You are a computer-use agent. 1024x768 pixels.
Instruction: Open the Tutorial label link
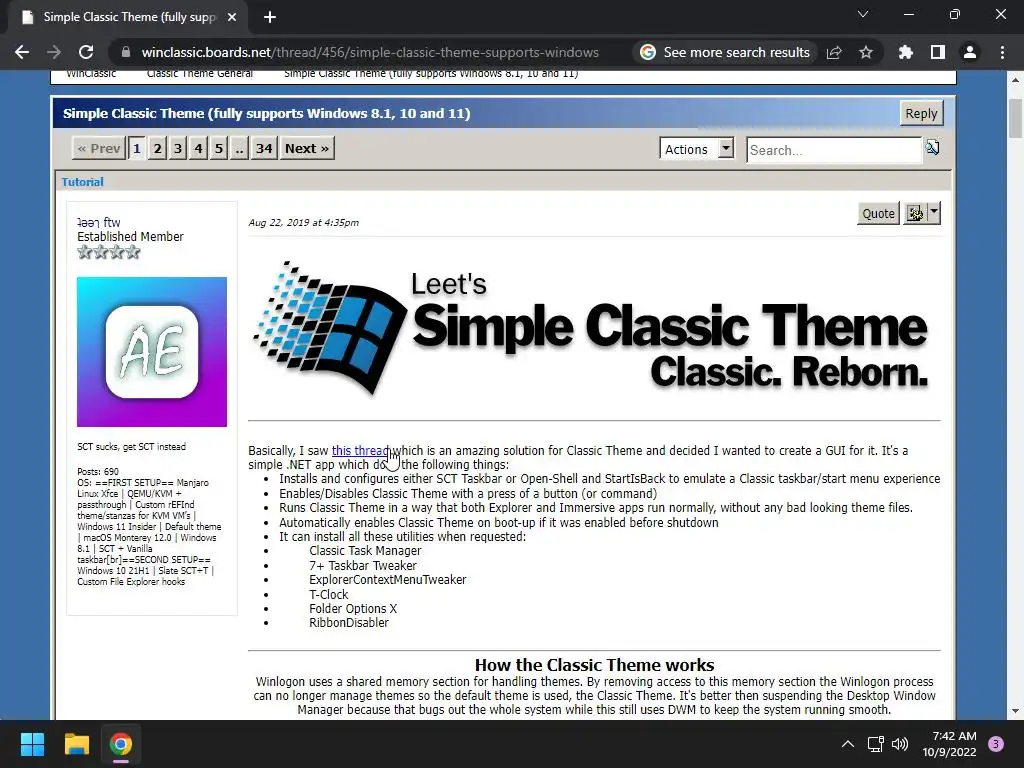(x=82, y=182)
